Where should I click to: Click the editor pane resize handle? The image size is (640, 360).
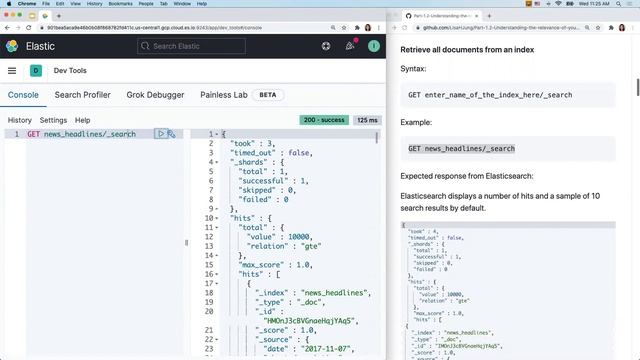pyautogui.click(x=187, y=243)
